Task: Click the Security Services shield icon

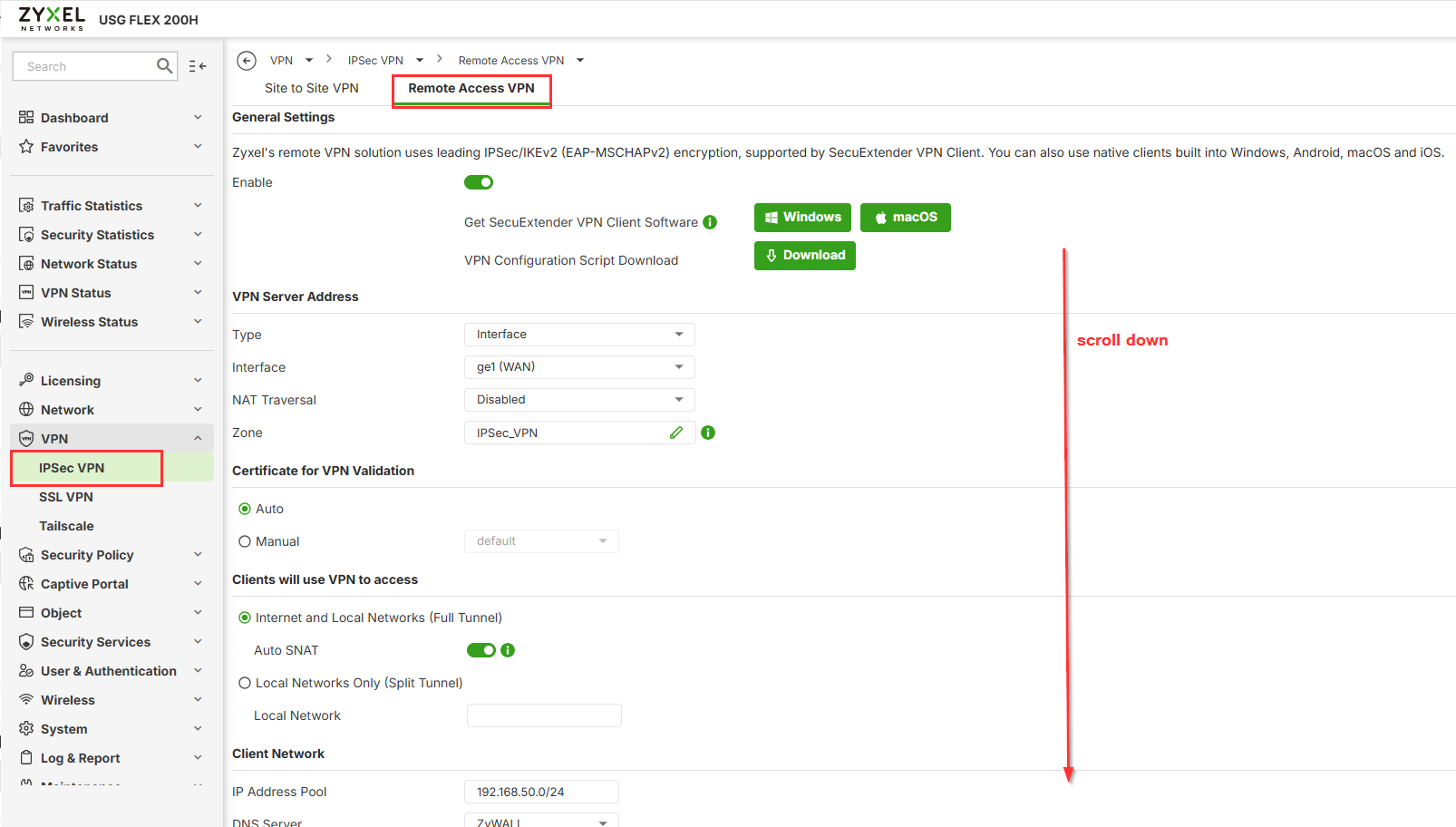Action: [x=26, y=642]
